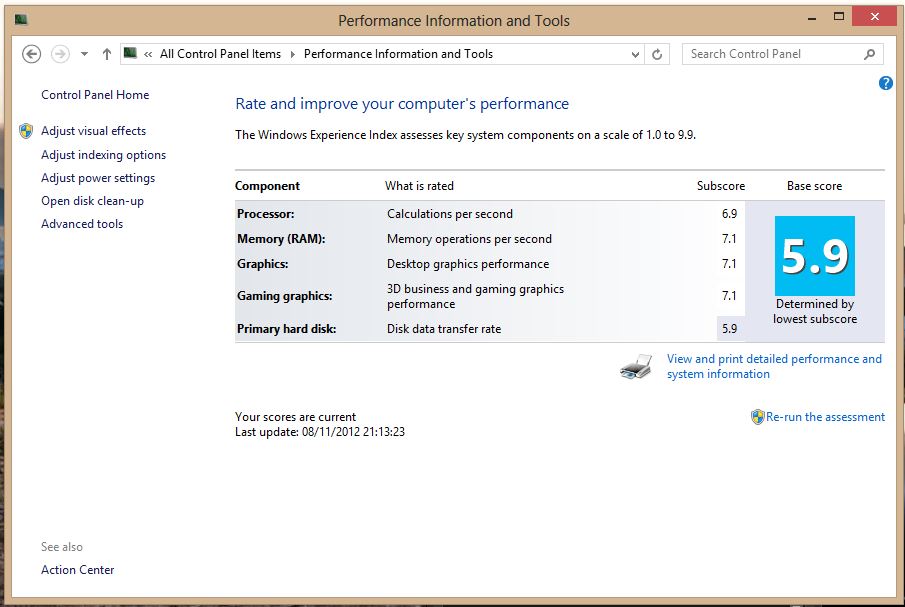Close the Performance Information window
Viewport: 905px width, 607px height.
pyautogui.click(x=874, y=17)
